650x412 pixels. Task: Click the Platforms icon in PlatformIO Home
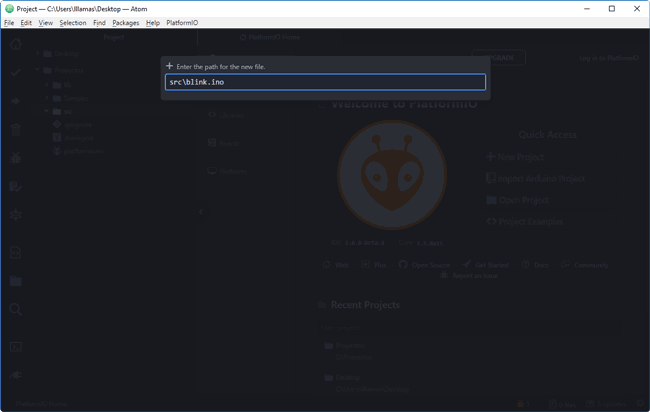coord(212,171)
